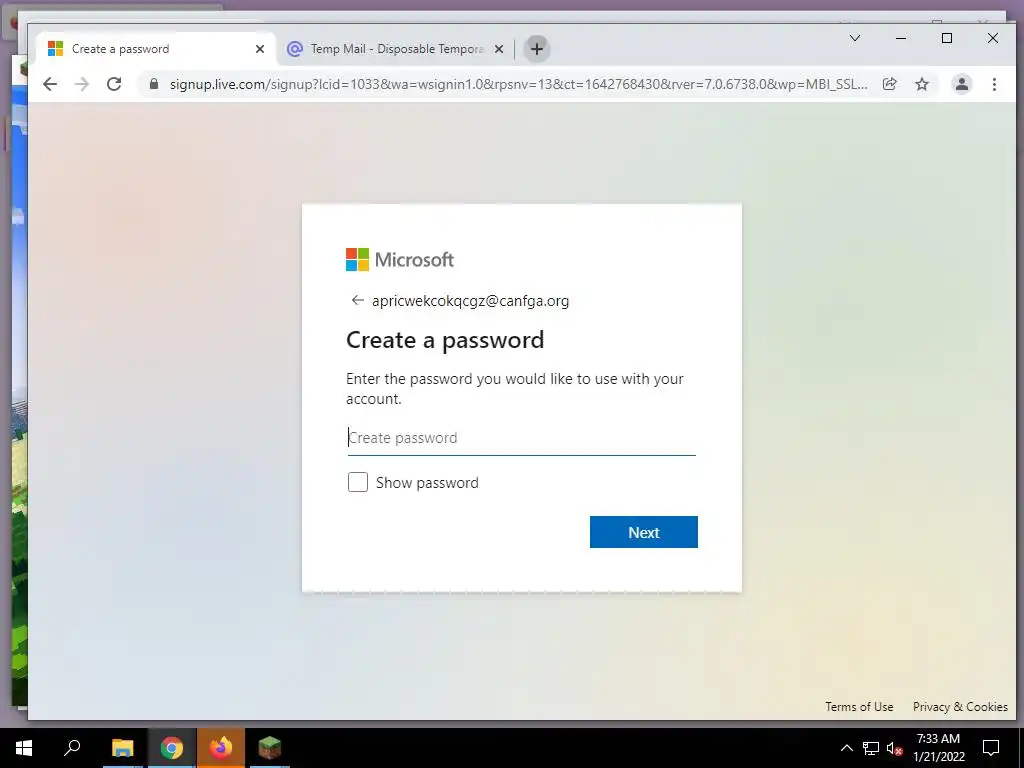Open the Privacy & Cookies link
The width and height of the screenshot is (1024, 768).
[x=960, y=707]
